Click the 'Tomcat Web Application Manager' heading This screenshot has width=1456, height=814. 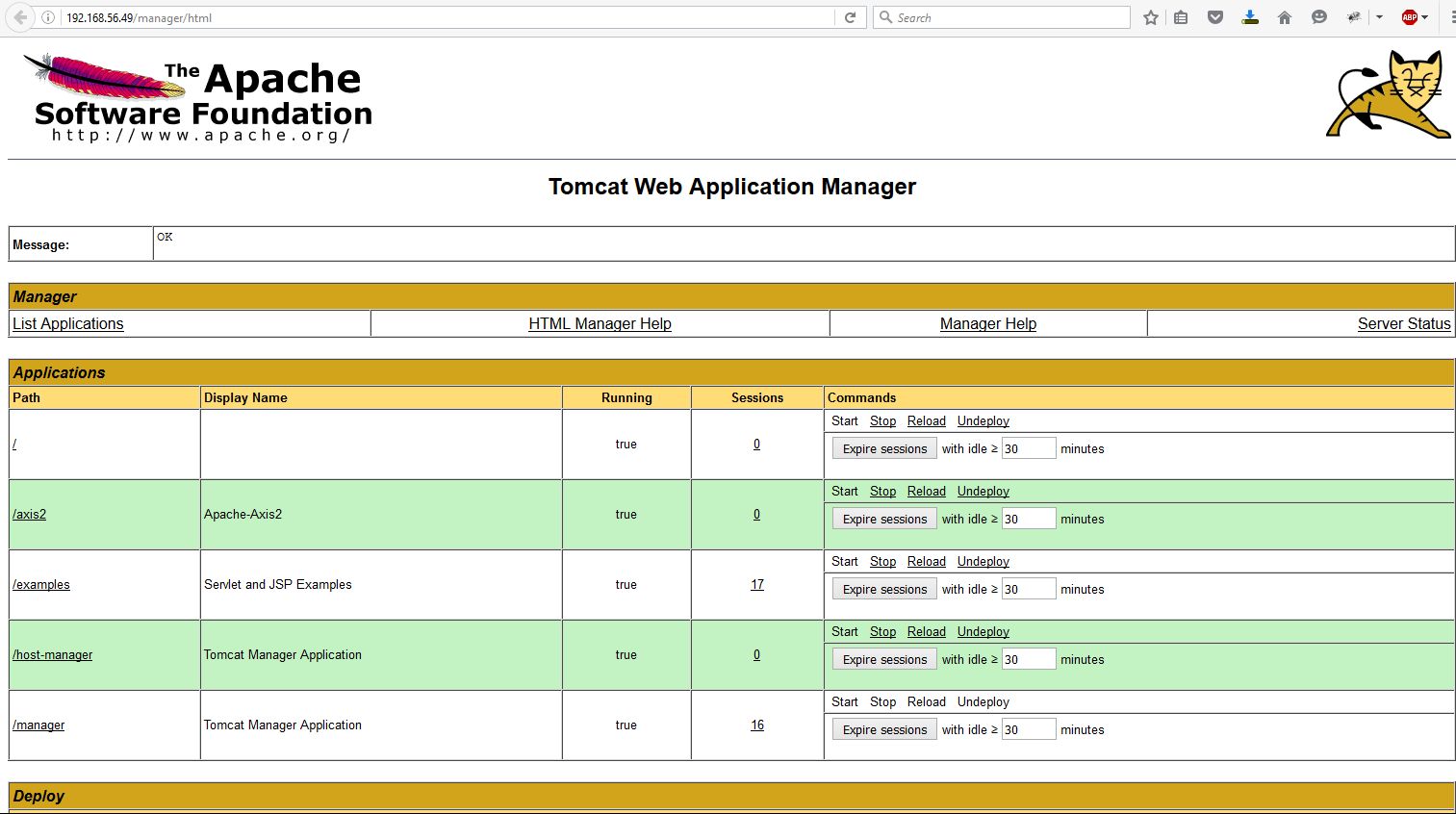732,187
